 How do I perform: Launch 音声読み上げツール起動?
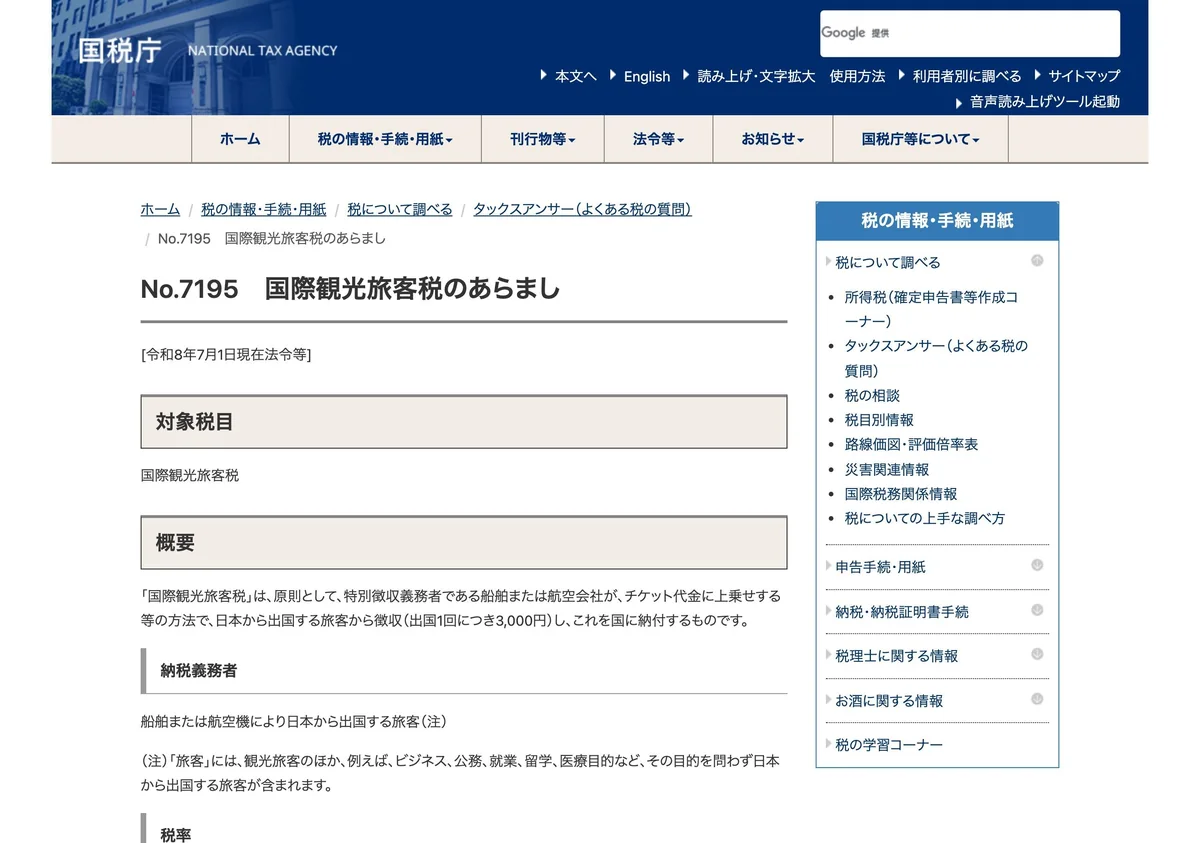click(x=1045, y=102)
